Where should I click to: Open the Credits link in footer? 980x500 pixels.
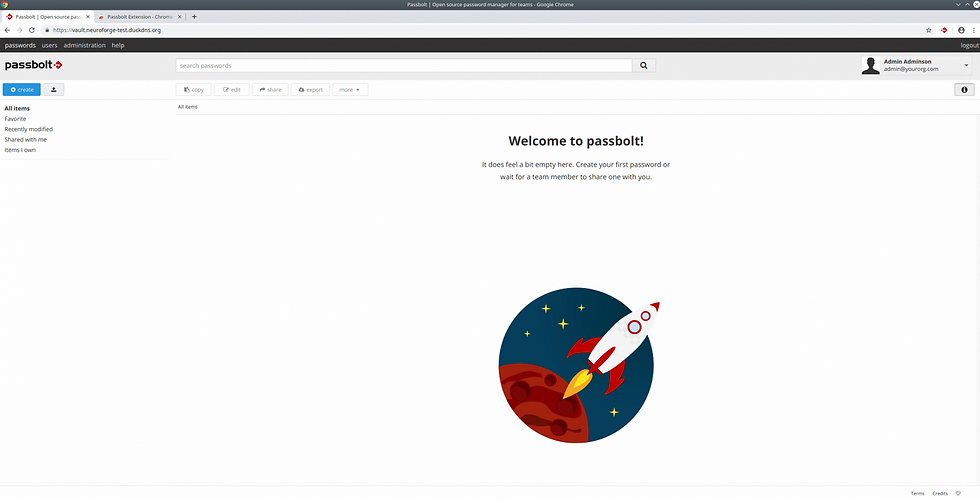tap(940, 494)
